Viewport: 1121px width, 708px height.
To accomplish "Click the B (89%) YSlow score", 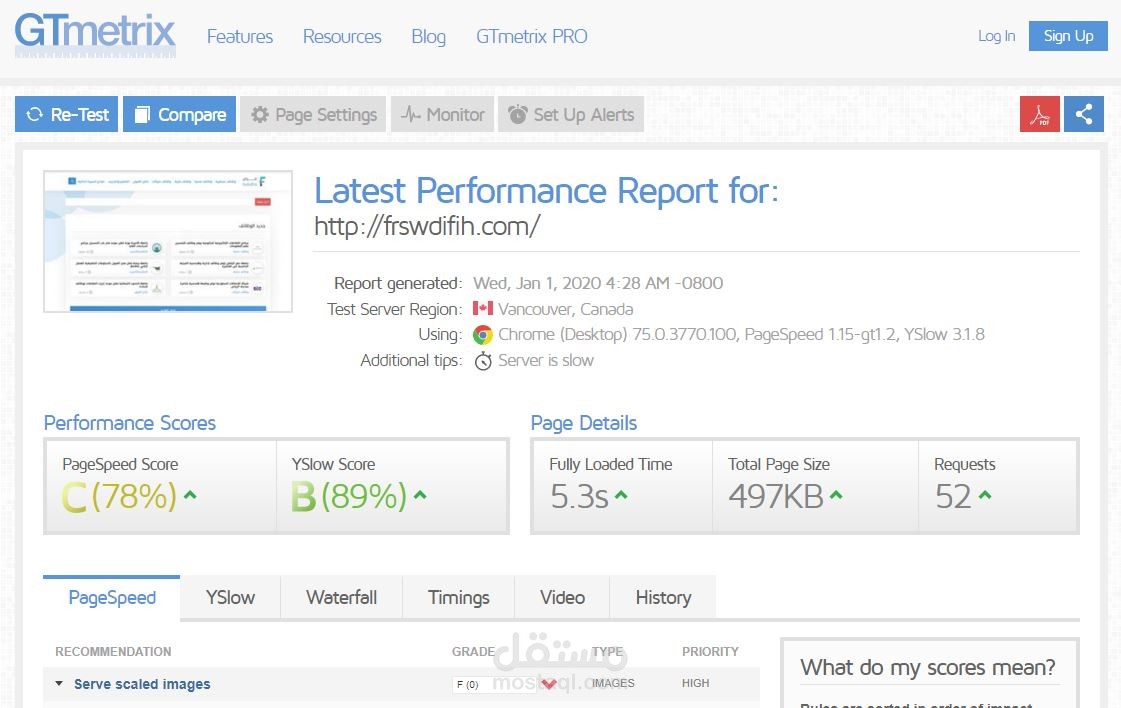I will click(x=349, y=496).
